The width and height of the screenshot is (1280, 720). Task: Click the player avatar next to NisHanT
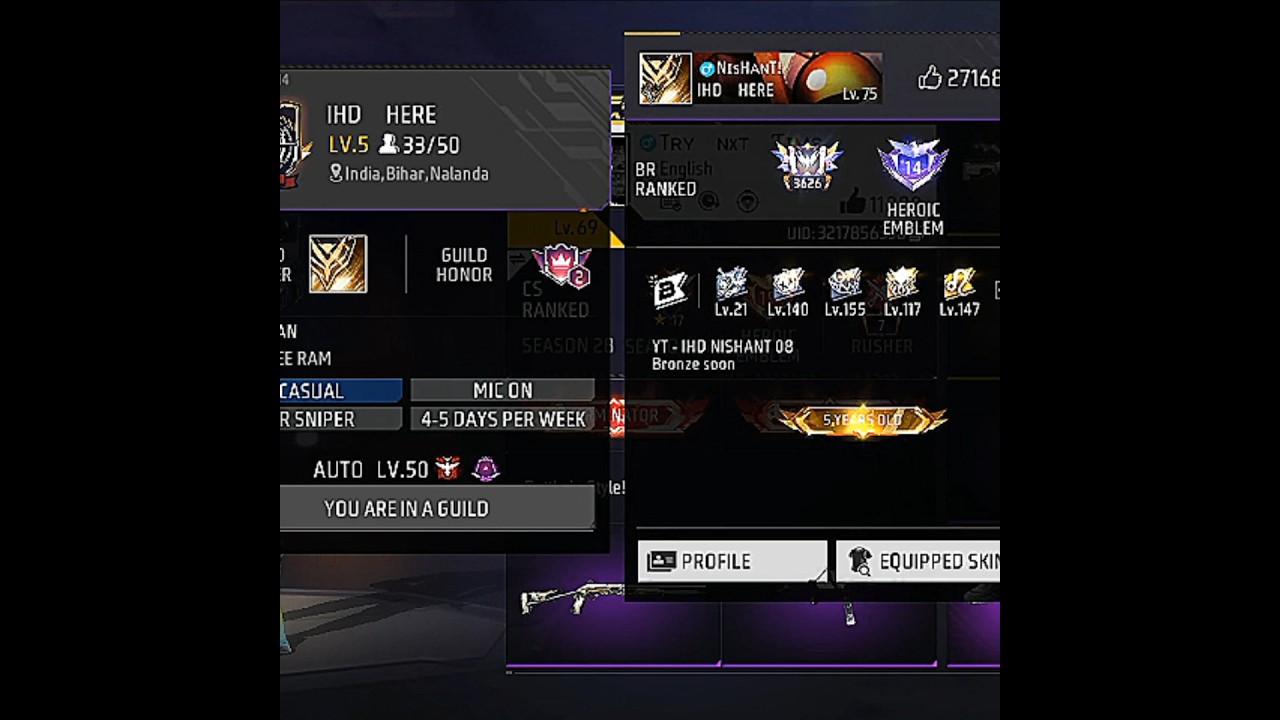click(x=665, y=78)
